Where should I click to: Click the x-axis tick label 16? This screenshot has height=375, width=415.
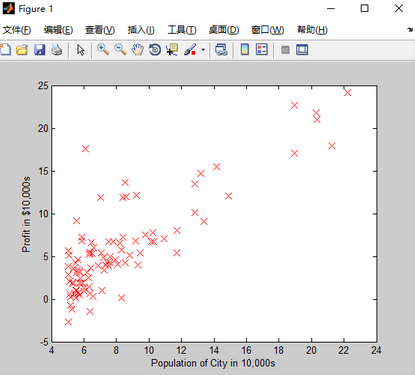point(246,350)
